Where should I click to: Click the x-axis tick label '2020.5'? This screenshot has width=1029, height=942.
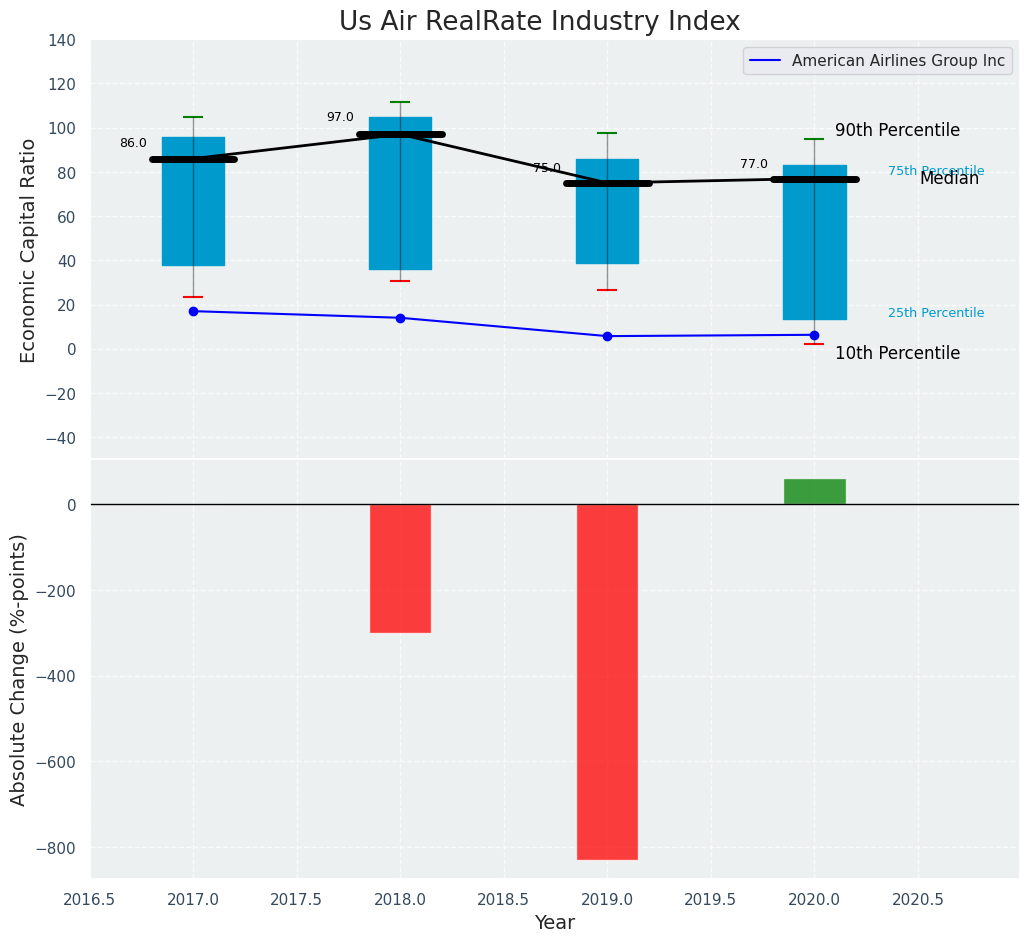pyautogui.click(x=917, y=899)
